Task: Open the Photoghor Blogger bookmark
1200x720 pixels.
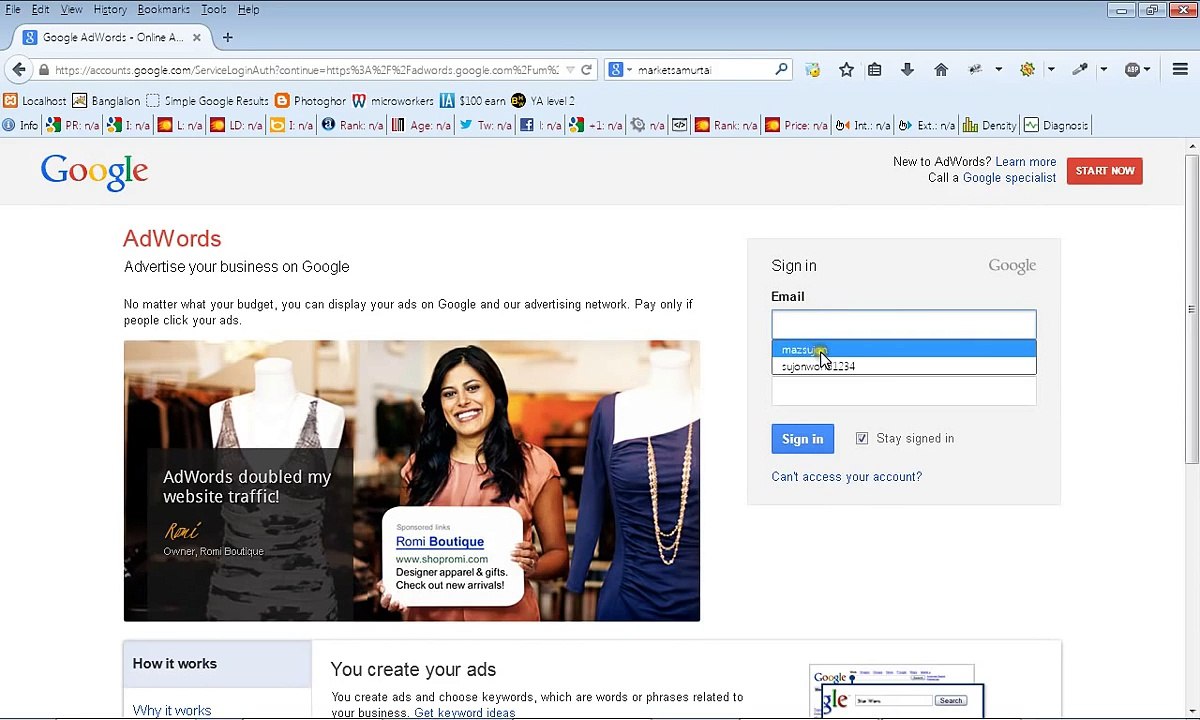Action: (310, 101)
